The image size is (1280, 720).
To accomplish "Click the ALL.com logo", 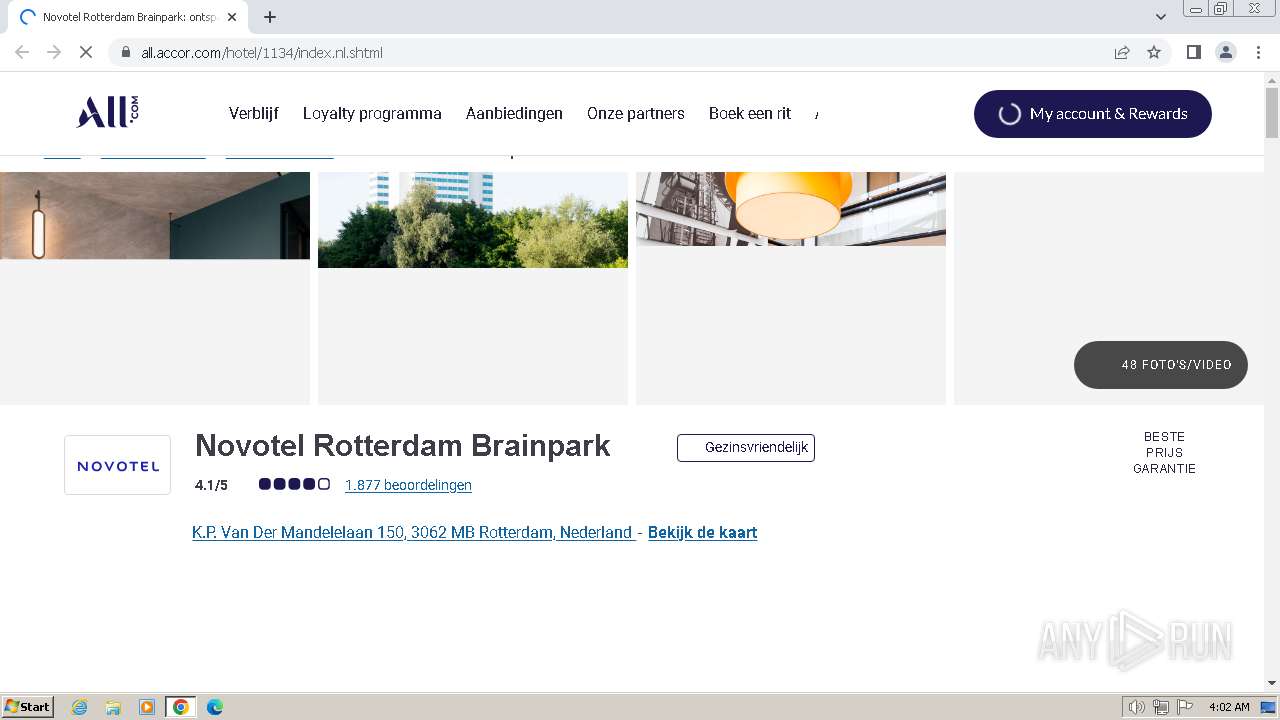I will [x=107, y=113].
